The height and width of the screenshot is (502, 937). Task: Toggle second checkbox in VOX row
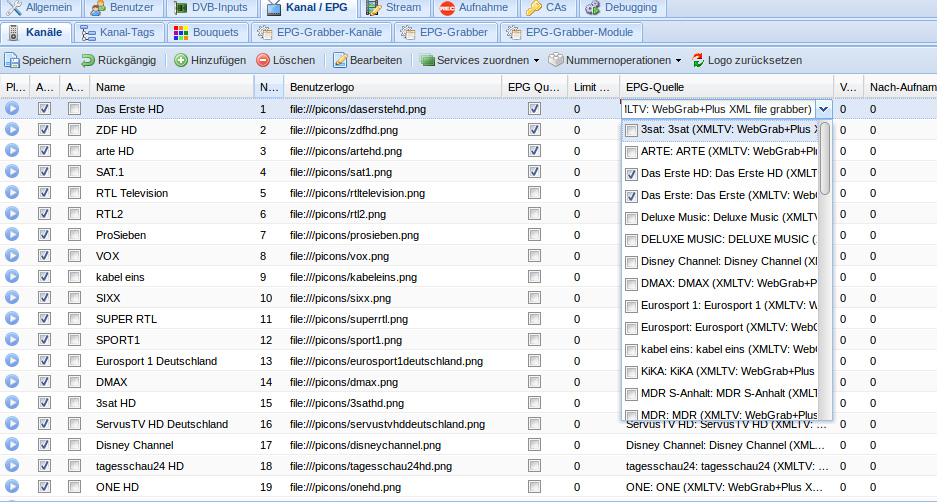pos(74,255)
